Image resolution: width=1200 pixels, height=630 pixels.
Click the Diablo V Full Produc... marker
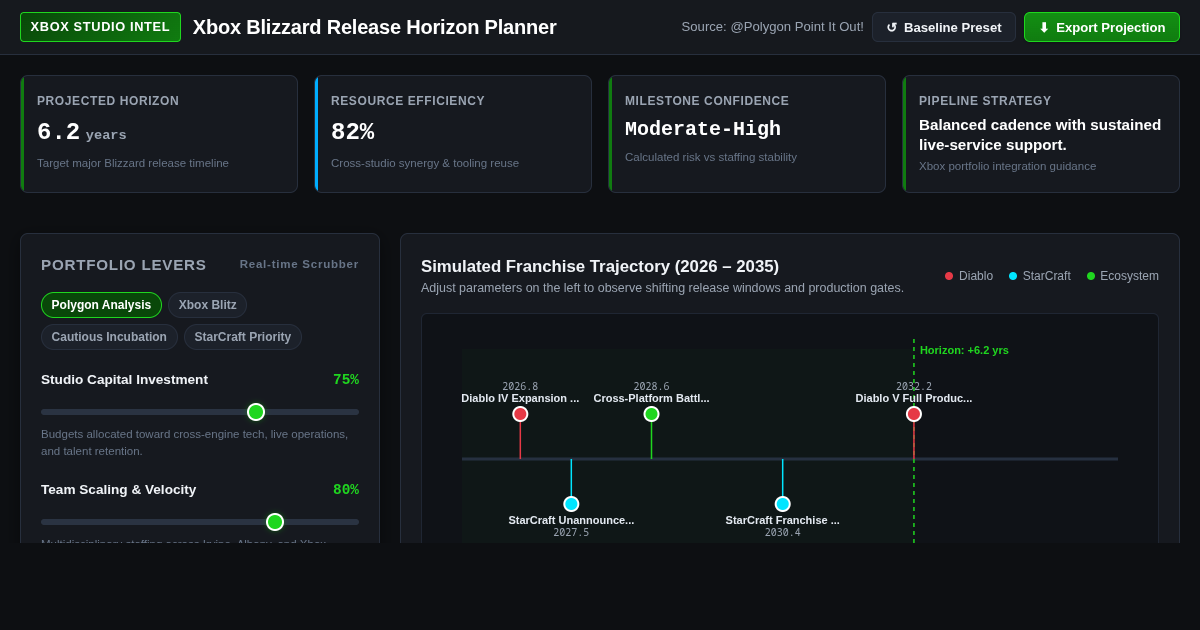(914, 414)
